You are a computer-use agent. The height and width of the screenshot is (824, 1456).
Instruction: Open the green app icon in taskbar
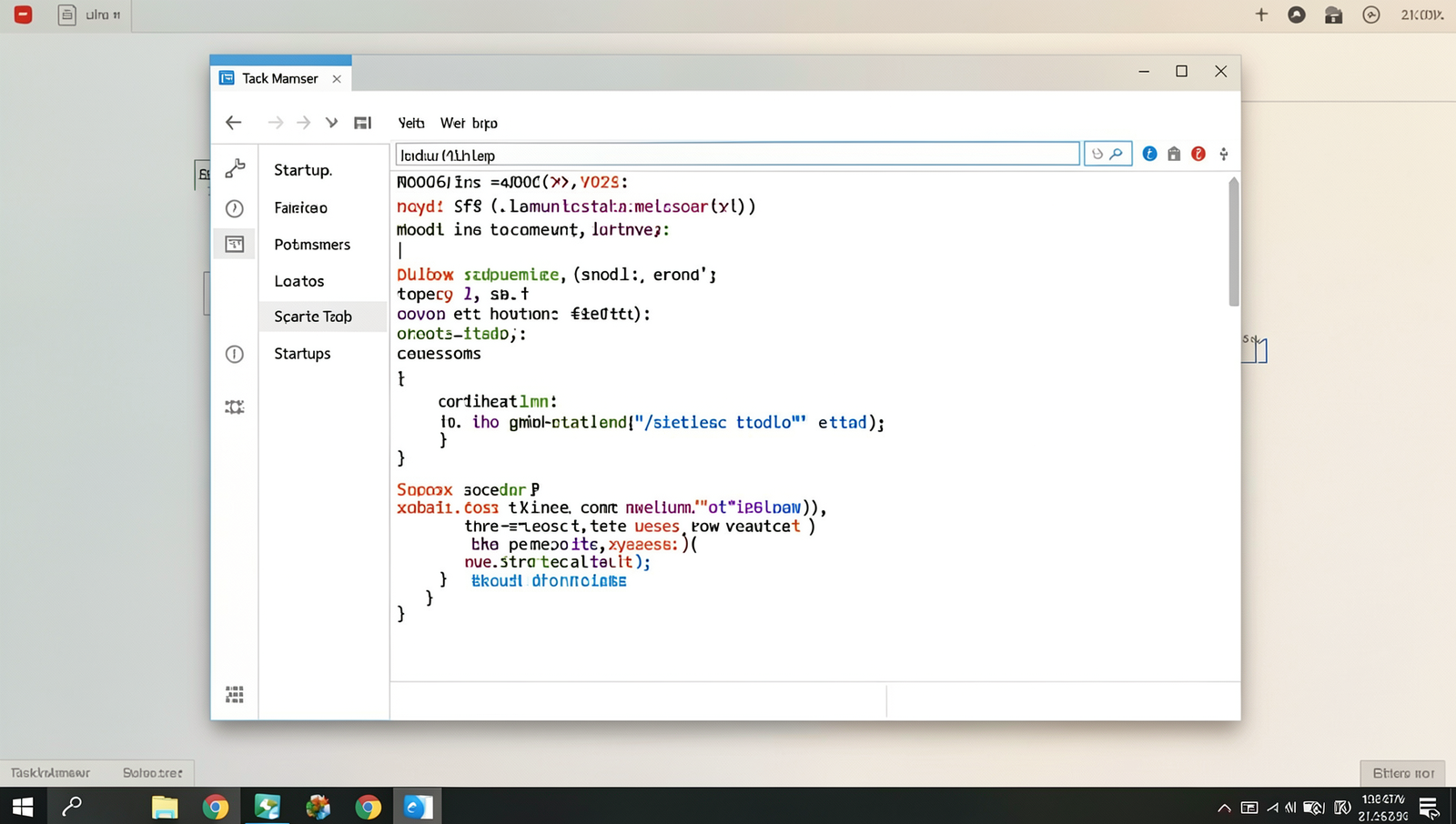(x=267, y=807)
